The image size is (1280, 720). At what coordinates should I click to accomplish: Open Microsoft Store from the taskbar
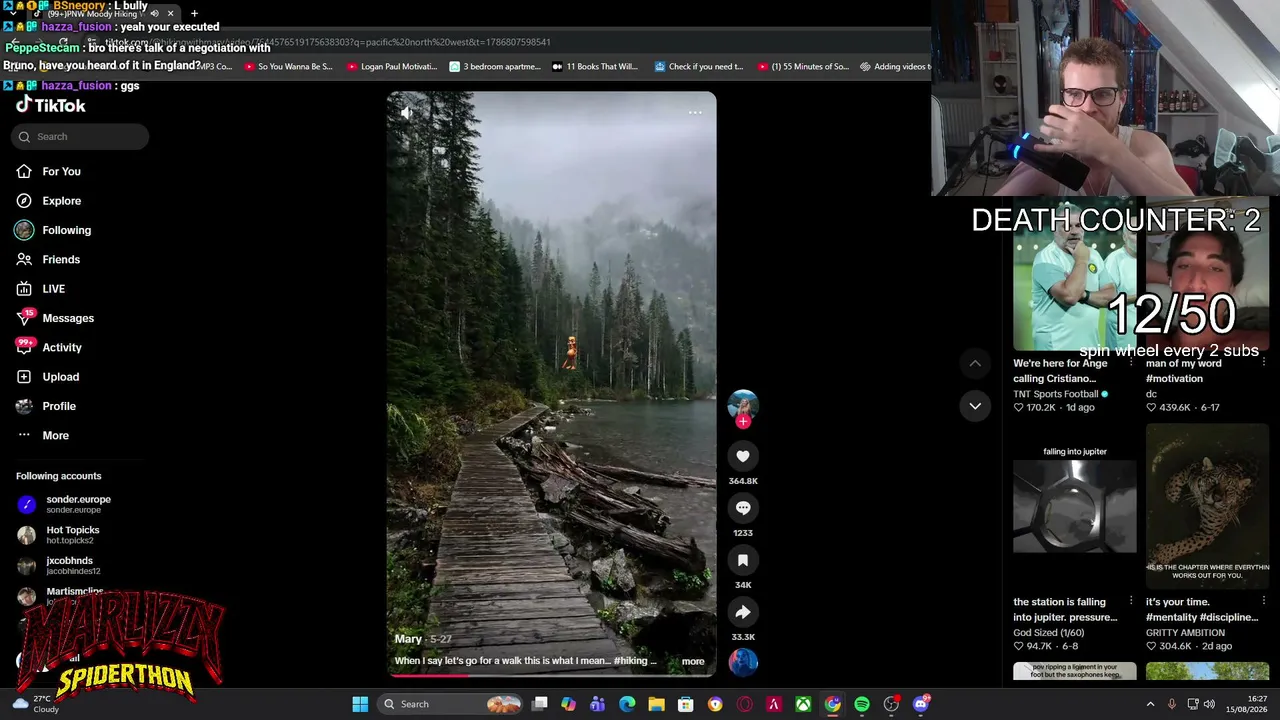pos(686,704)
